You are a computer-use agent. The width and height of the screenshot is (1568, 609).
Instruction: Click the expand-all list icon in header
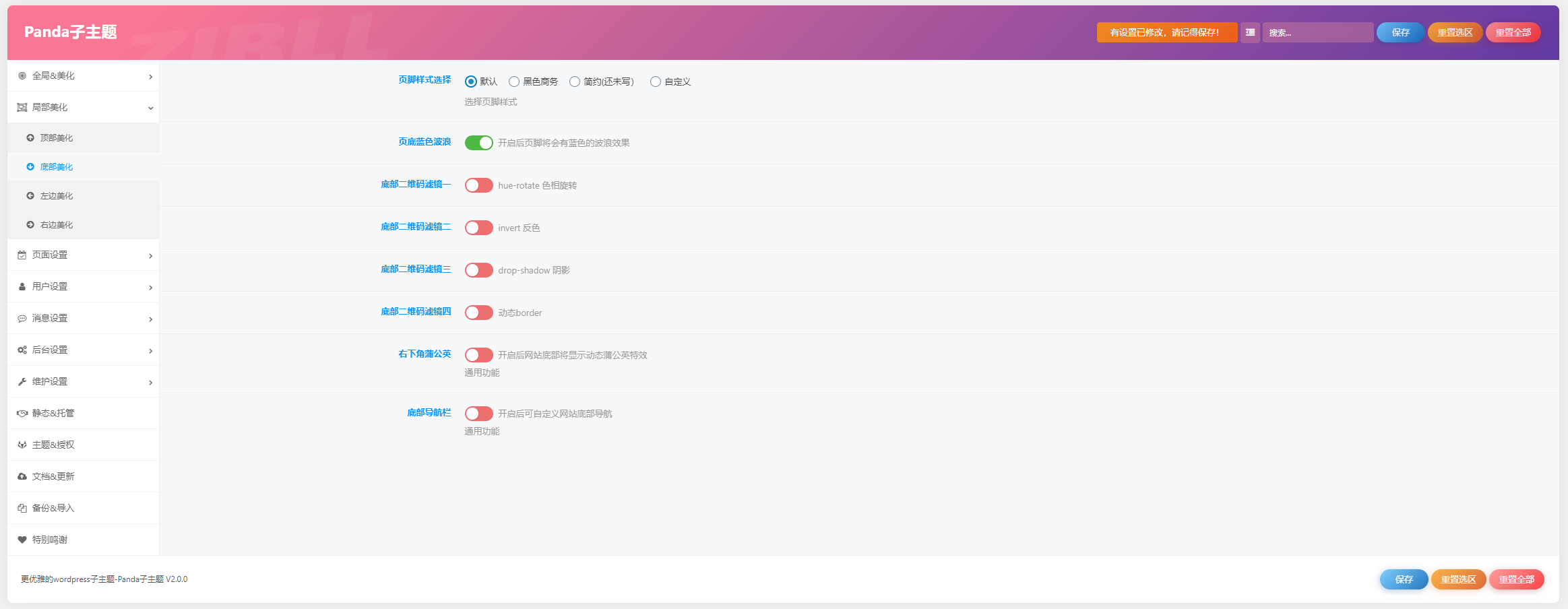[1250, 32]
